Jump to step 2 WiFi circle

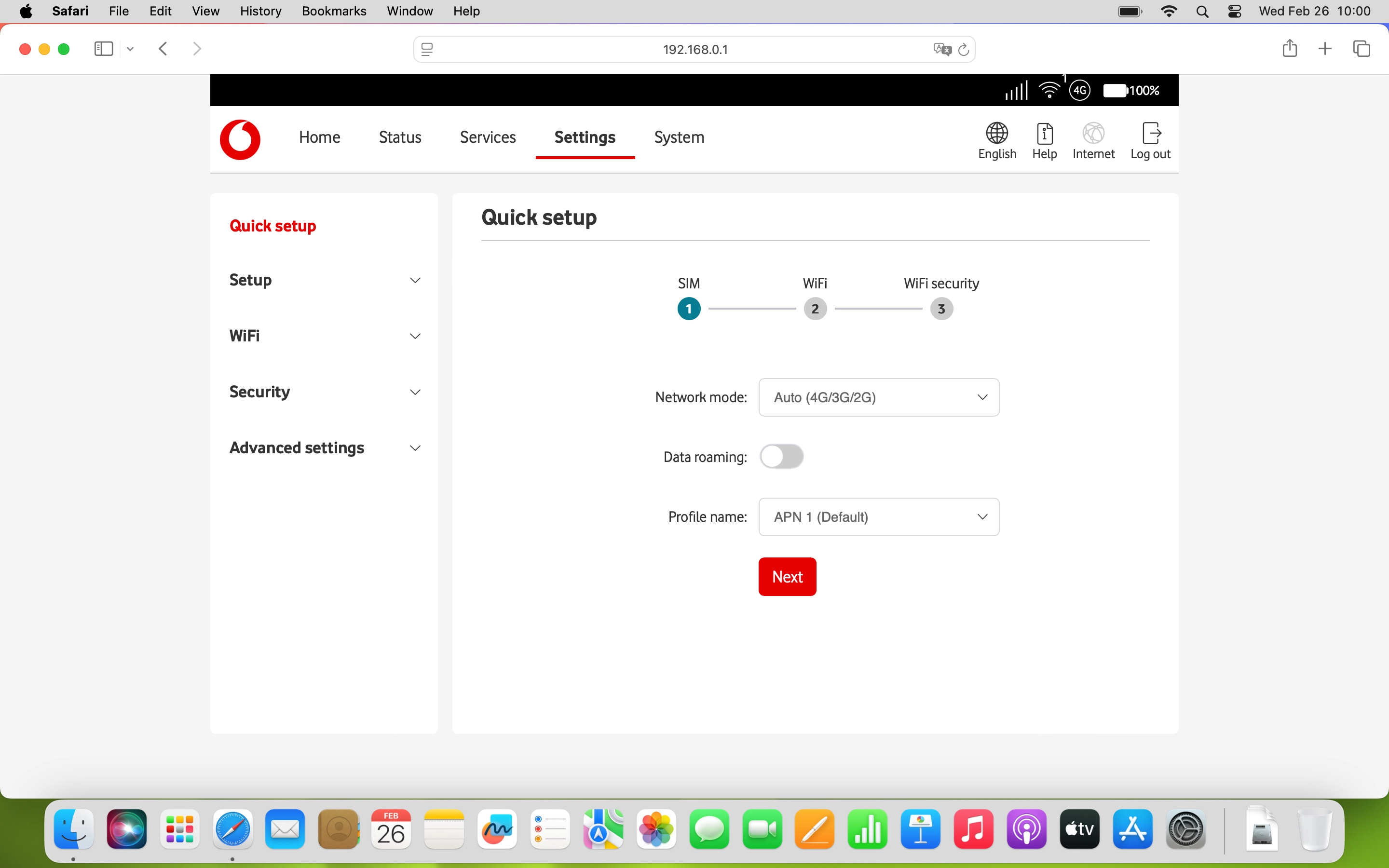point(815,309)
